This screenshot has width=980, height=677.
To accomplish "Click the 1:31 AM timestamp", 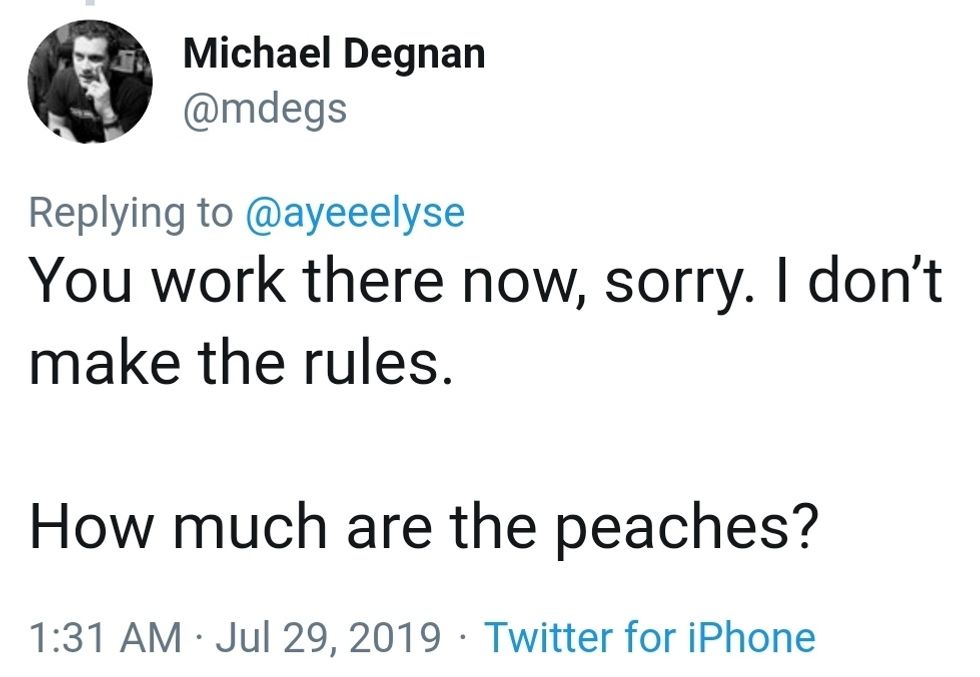I will (106, 636).
